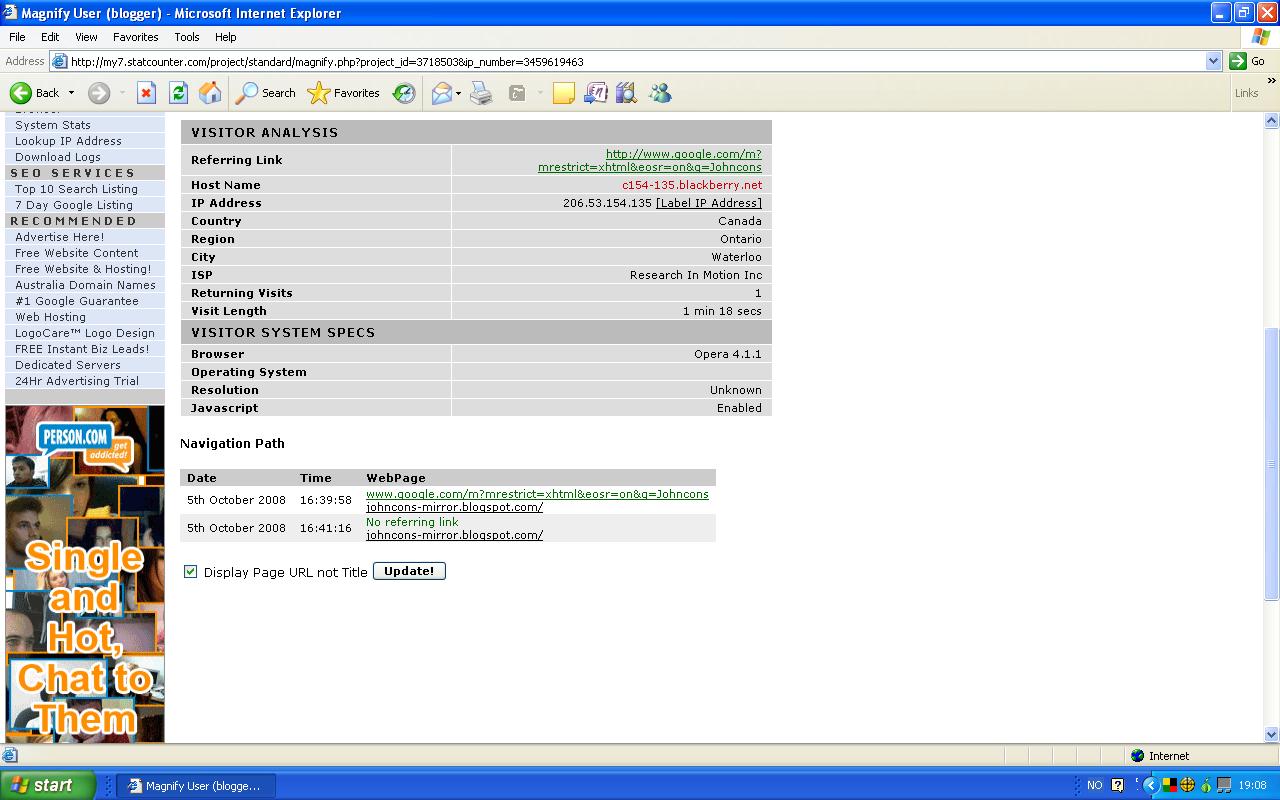Image resolution: width=1280 pixels, height=800 pixels.
Task: Stop page loading with the red X icon
Action: coord(146,93)
